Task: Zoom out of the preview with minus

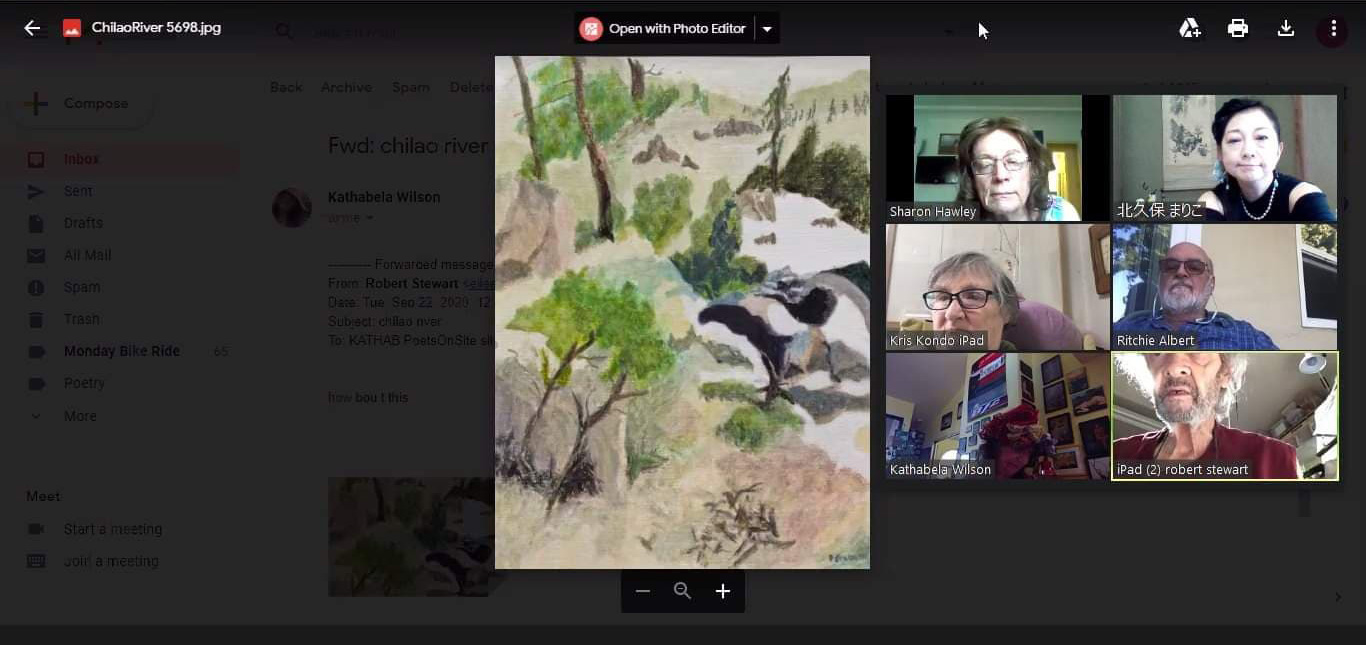Action: point(643,591)
